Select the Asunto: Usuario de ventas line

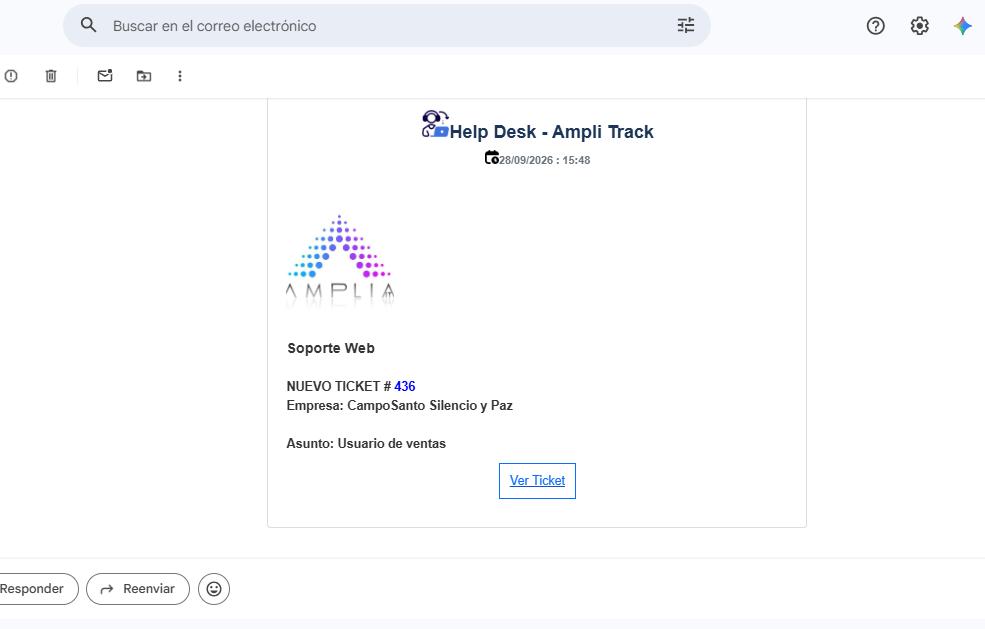pos(366,444)
